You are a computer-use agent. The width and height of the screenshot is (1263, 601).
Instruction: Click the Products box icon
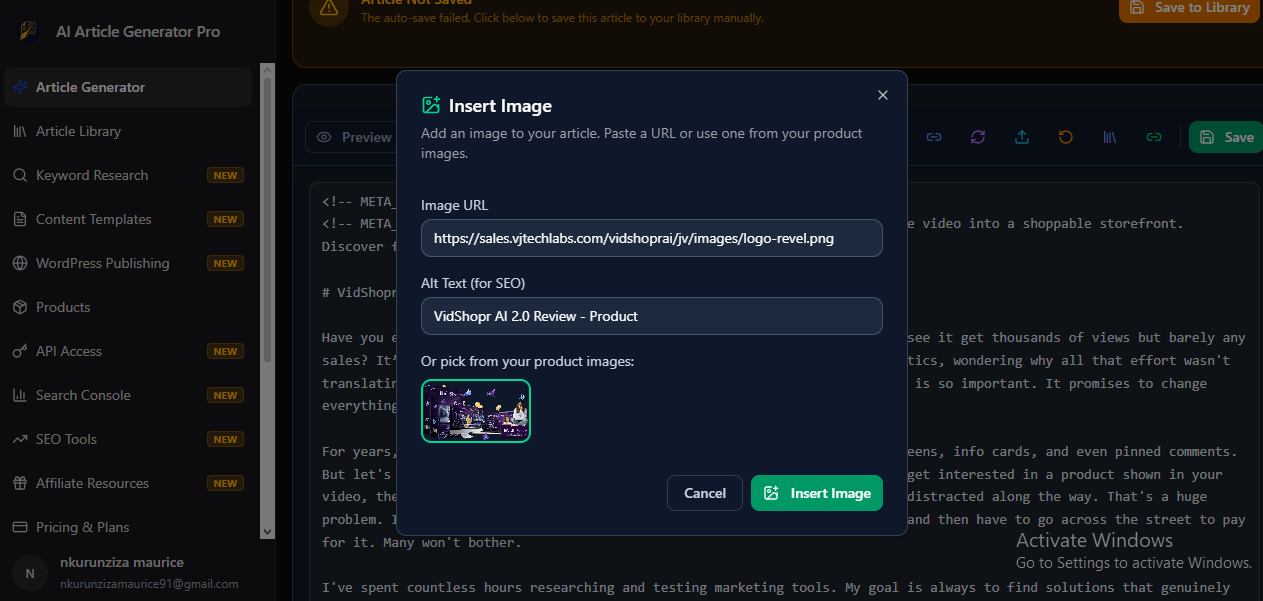click(19, 307)
